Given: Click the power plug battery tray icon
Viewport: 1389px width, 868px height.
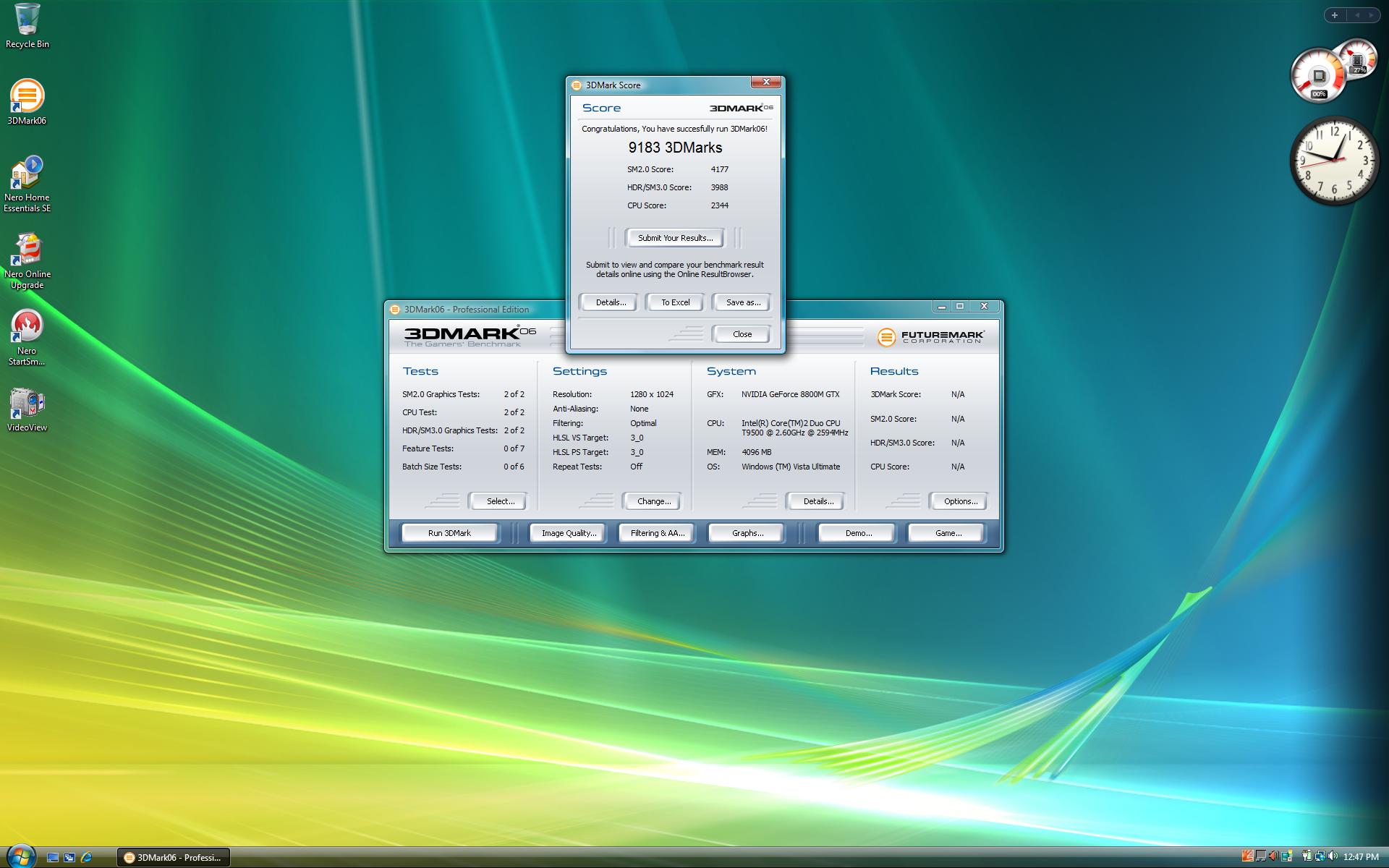Looking at the screenshot, I should click(1307, 856).
